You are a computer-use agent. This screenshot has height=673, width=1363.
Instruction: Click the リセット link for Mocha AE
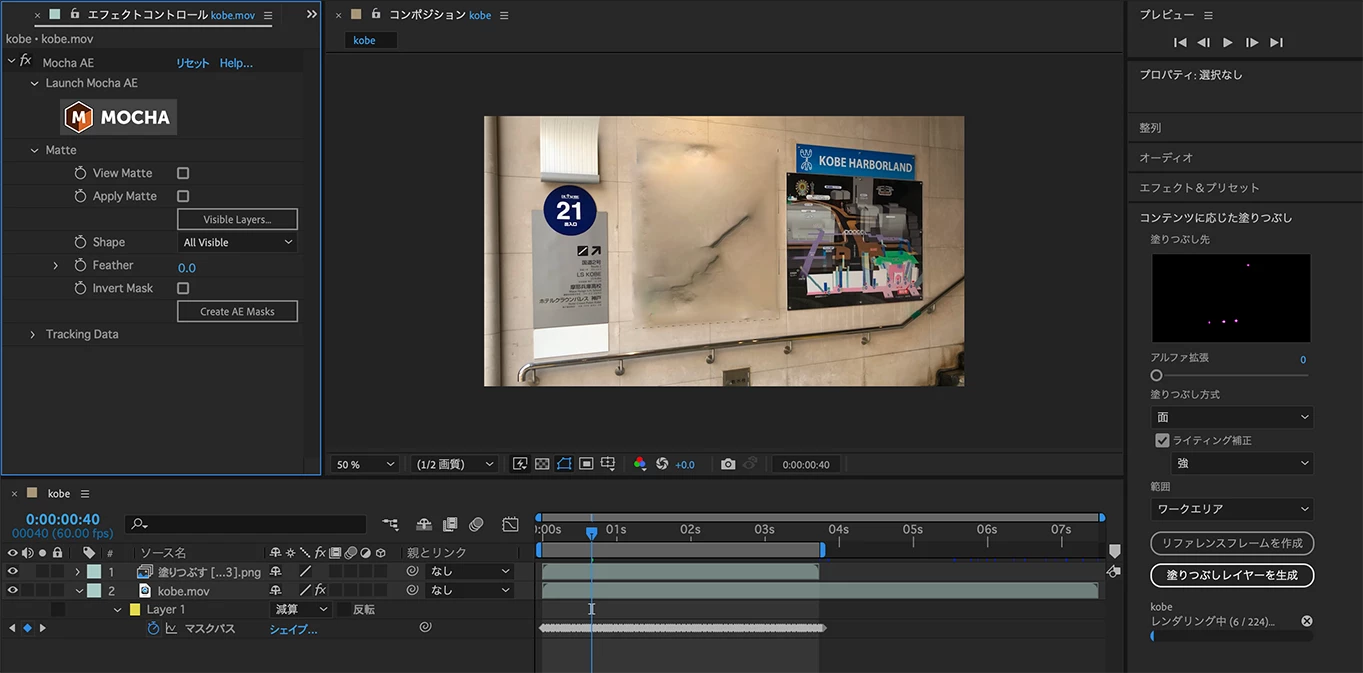point(193,63)
